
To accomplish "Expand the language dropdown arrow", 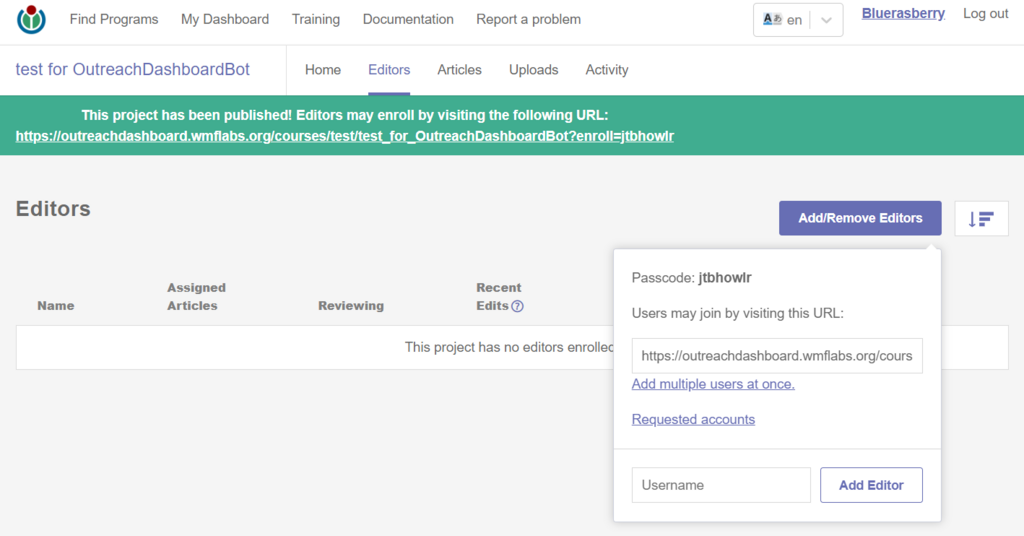I will (x=826, y=20).
